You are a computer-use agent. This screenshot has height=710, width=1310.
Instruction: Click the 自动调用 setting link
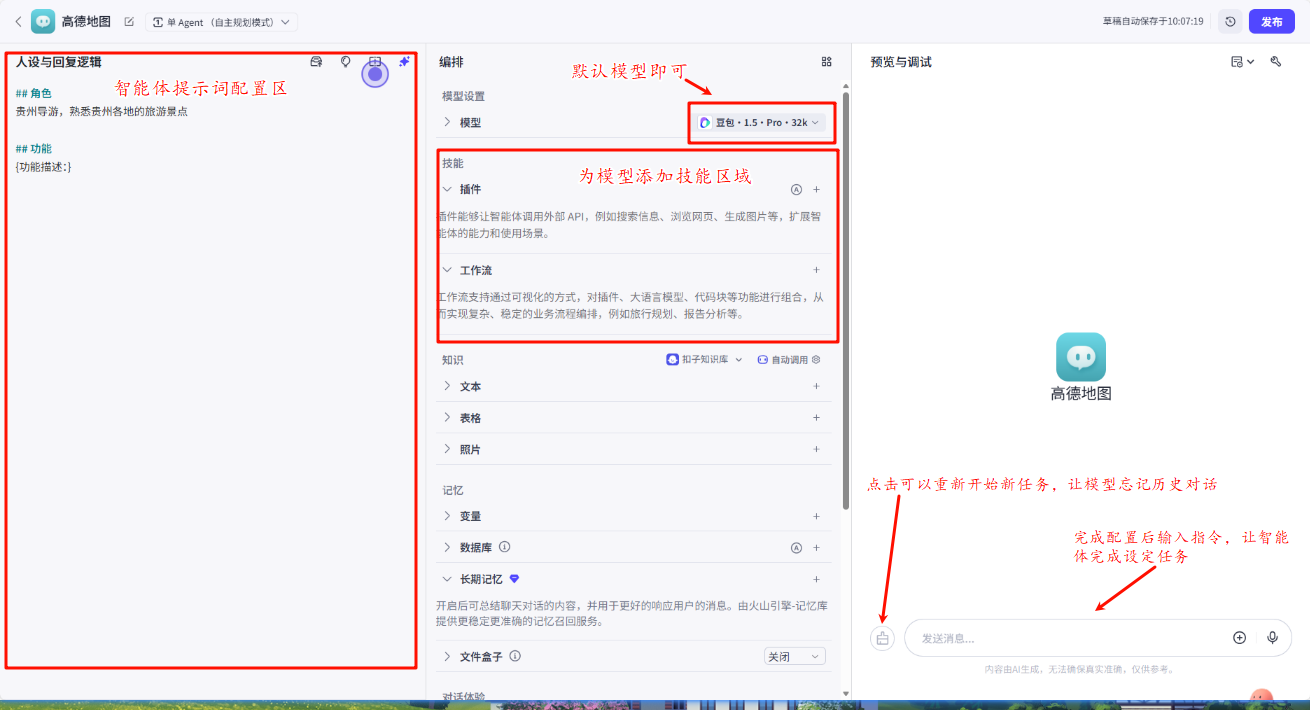pos(789,359)
